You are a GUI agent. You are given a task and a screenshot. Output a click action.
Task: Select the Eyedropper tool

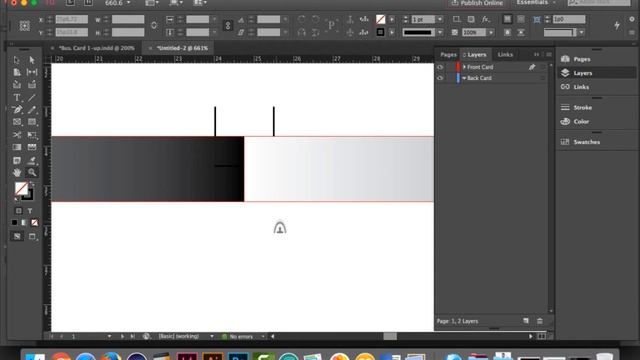pyautogui.click(x=32, y=160)
